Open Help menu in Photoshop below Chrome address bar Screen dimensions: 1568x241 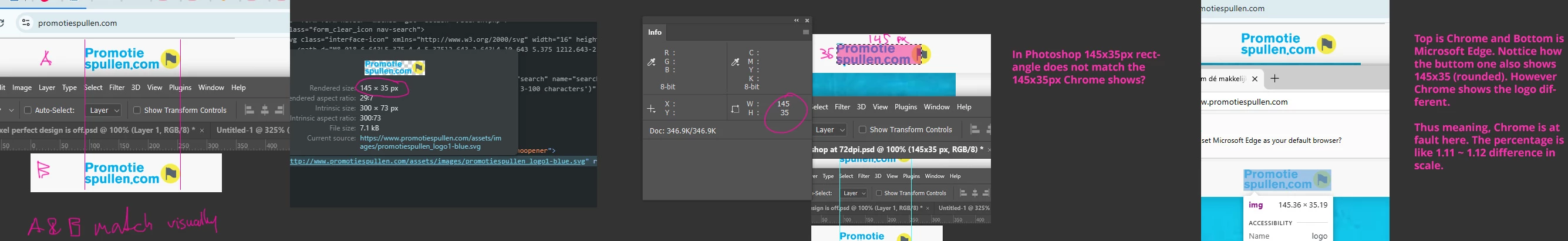coord(238,88)
